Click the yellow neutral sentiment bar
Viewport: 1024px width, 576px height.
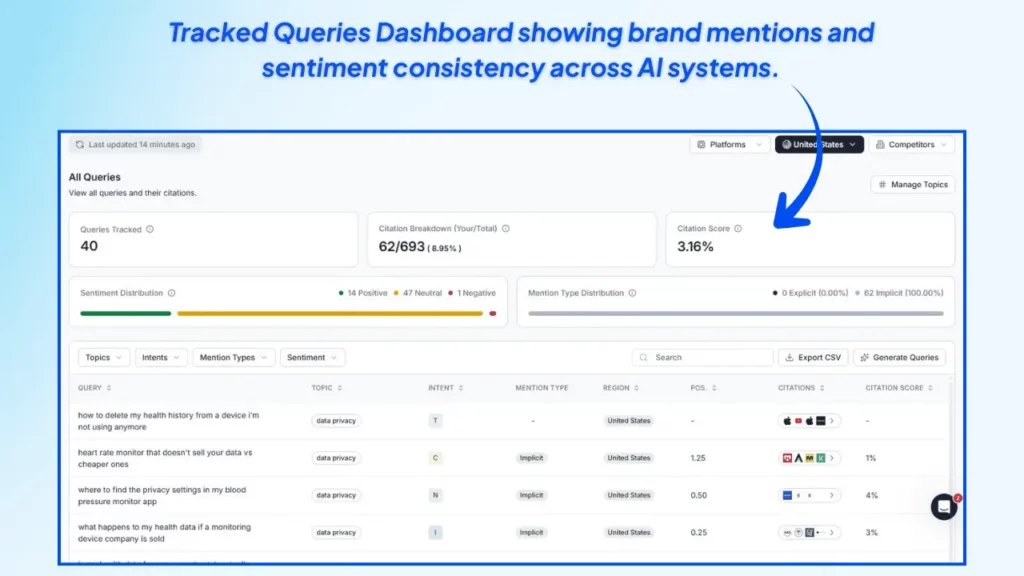coord(330,313)
